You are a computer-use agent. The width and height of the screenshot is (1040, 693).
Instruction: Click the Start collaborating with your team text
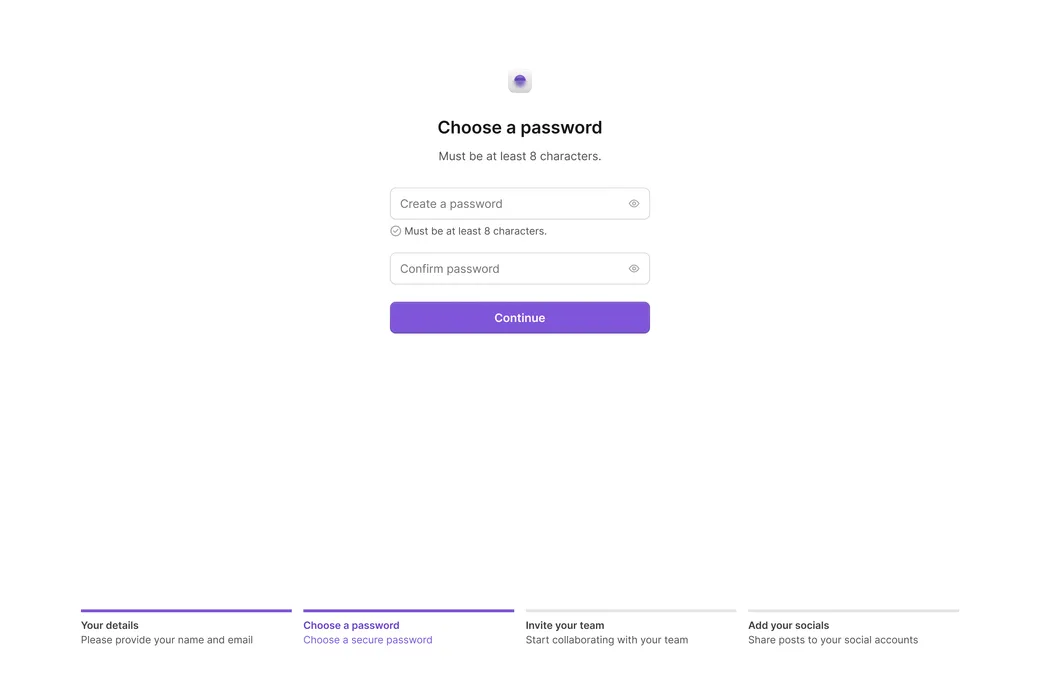(606, 639)
